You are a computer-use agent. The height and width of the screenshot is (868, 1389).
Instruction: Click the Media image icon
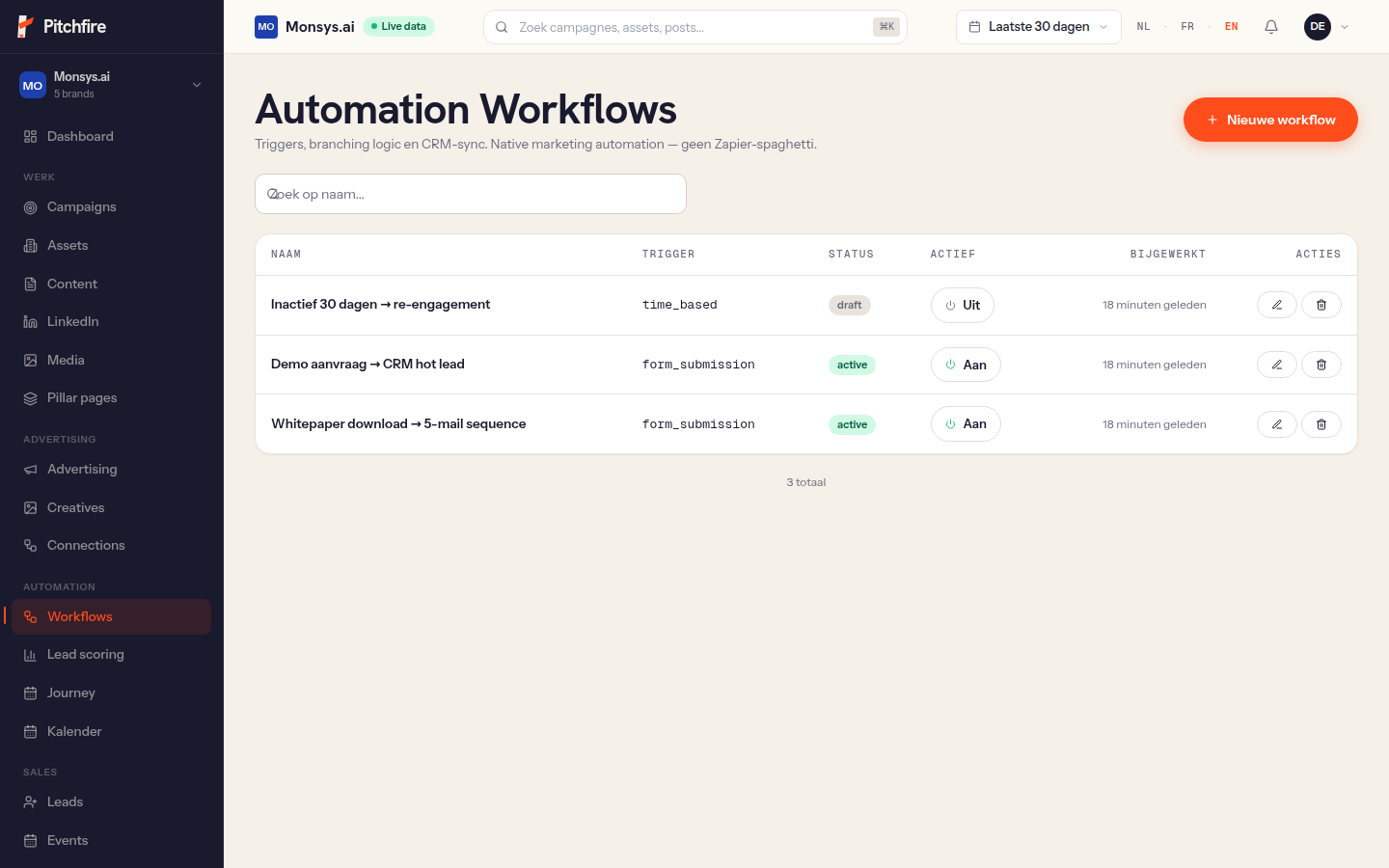[x=31, y=361]
